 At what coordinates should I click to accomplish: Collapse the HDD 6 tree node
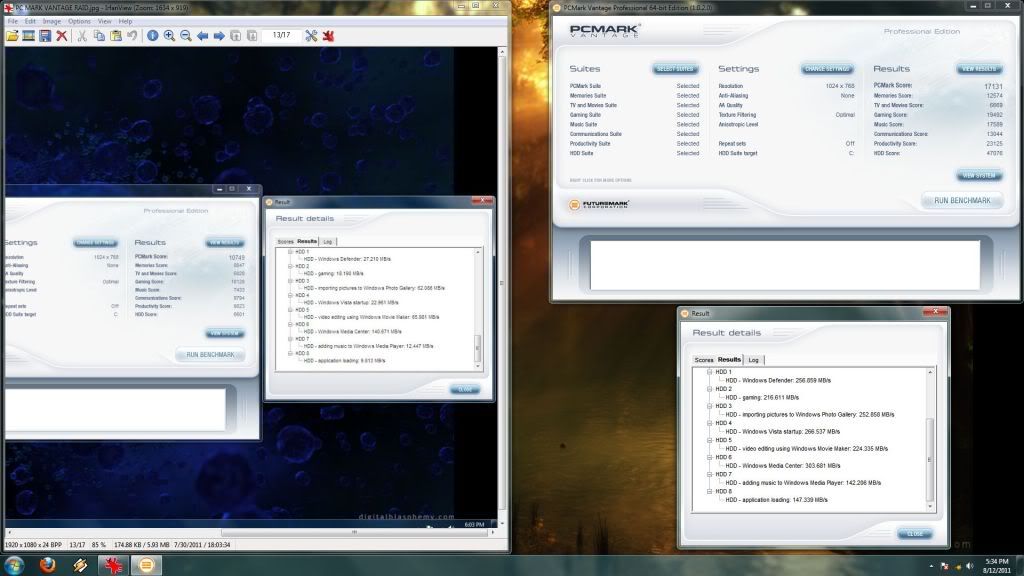pos(709,457)
